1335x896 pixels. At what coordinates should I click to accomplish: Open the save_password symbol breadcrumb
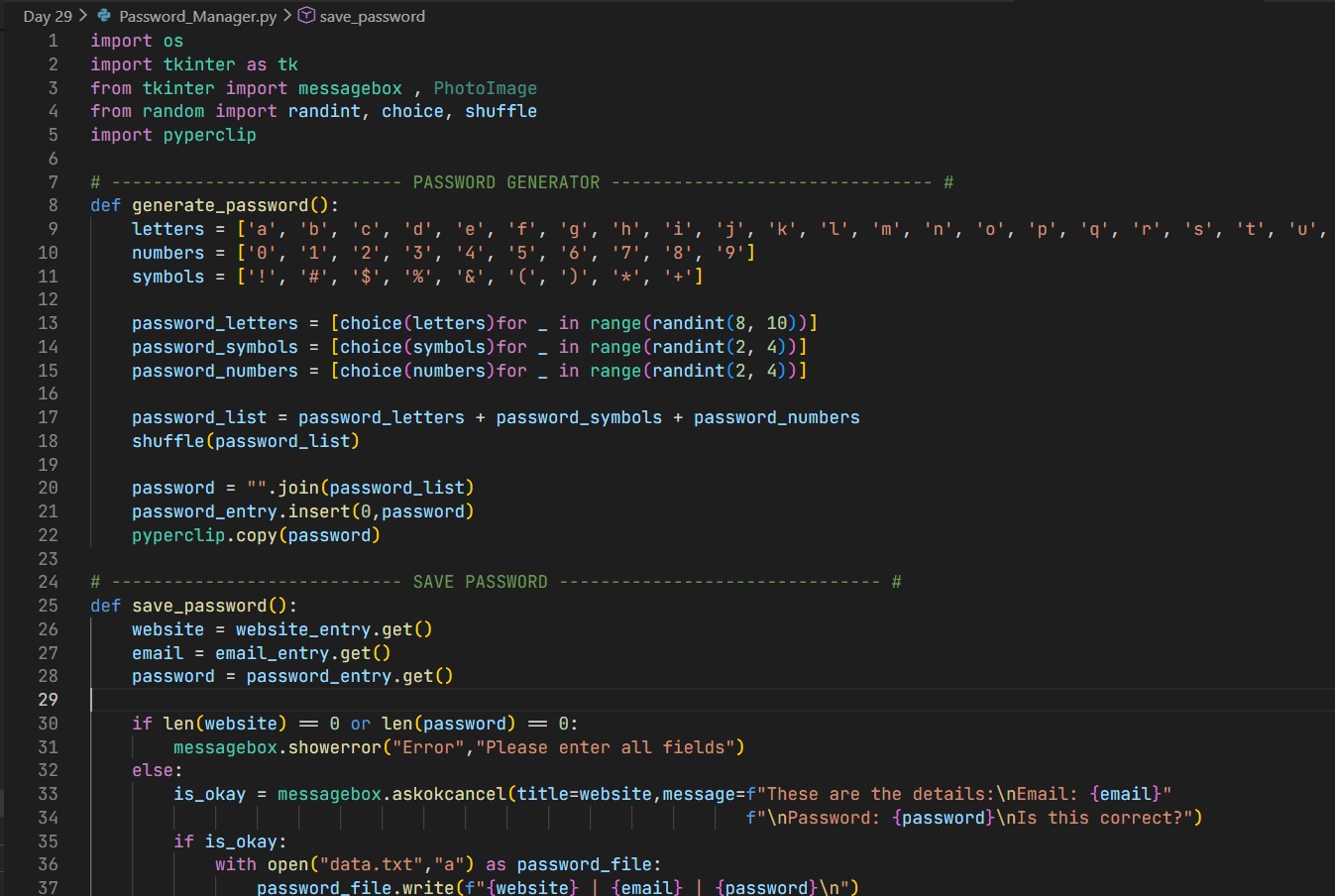[x=373, y=16]
